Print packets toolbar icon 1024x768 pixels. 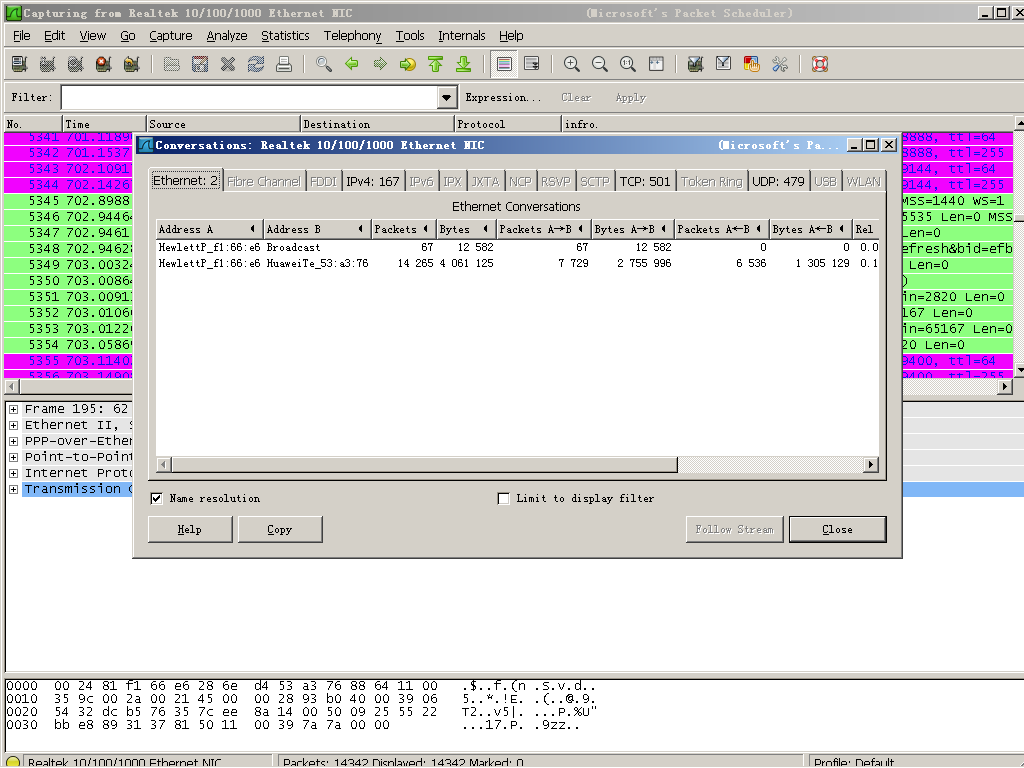pyautogui.click(x=284, y=64)
